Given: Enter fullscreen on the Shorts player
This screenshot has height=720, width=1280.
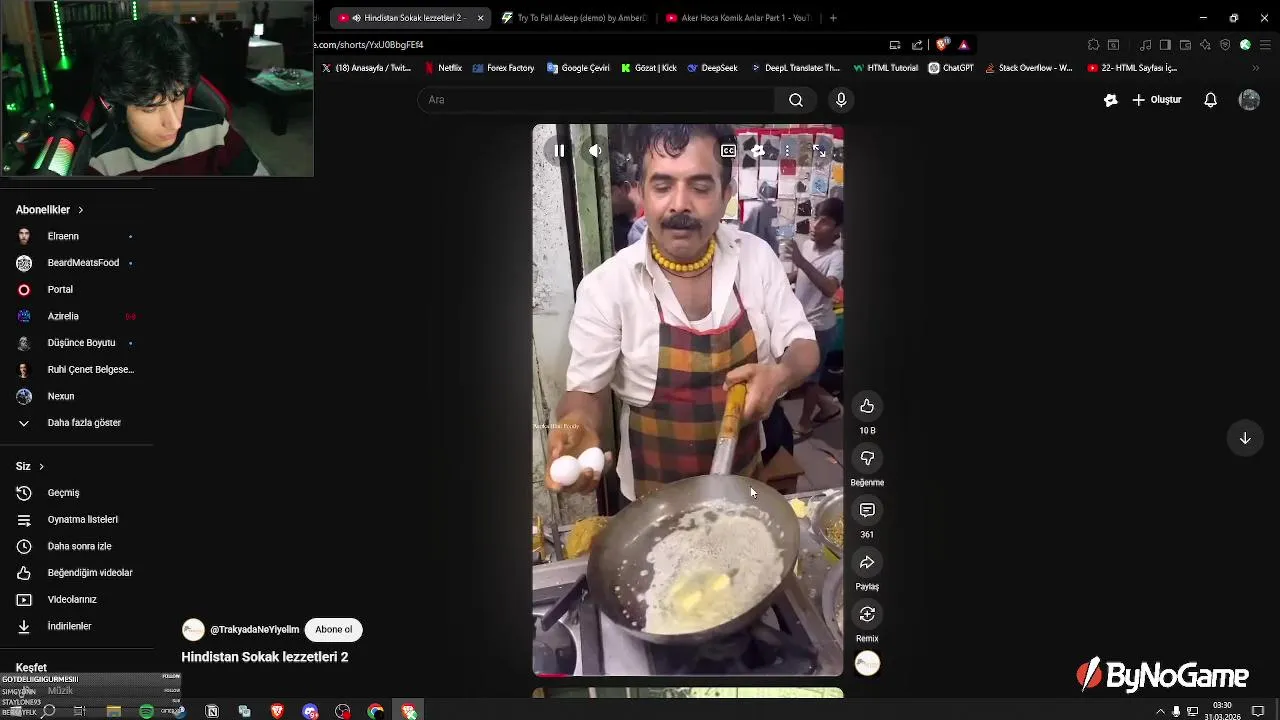Looking at the screenshot, I should pos(819,151).
